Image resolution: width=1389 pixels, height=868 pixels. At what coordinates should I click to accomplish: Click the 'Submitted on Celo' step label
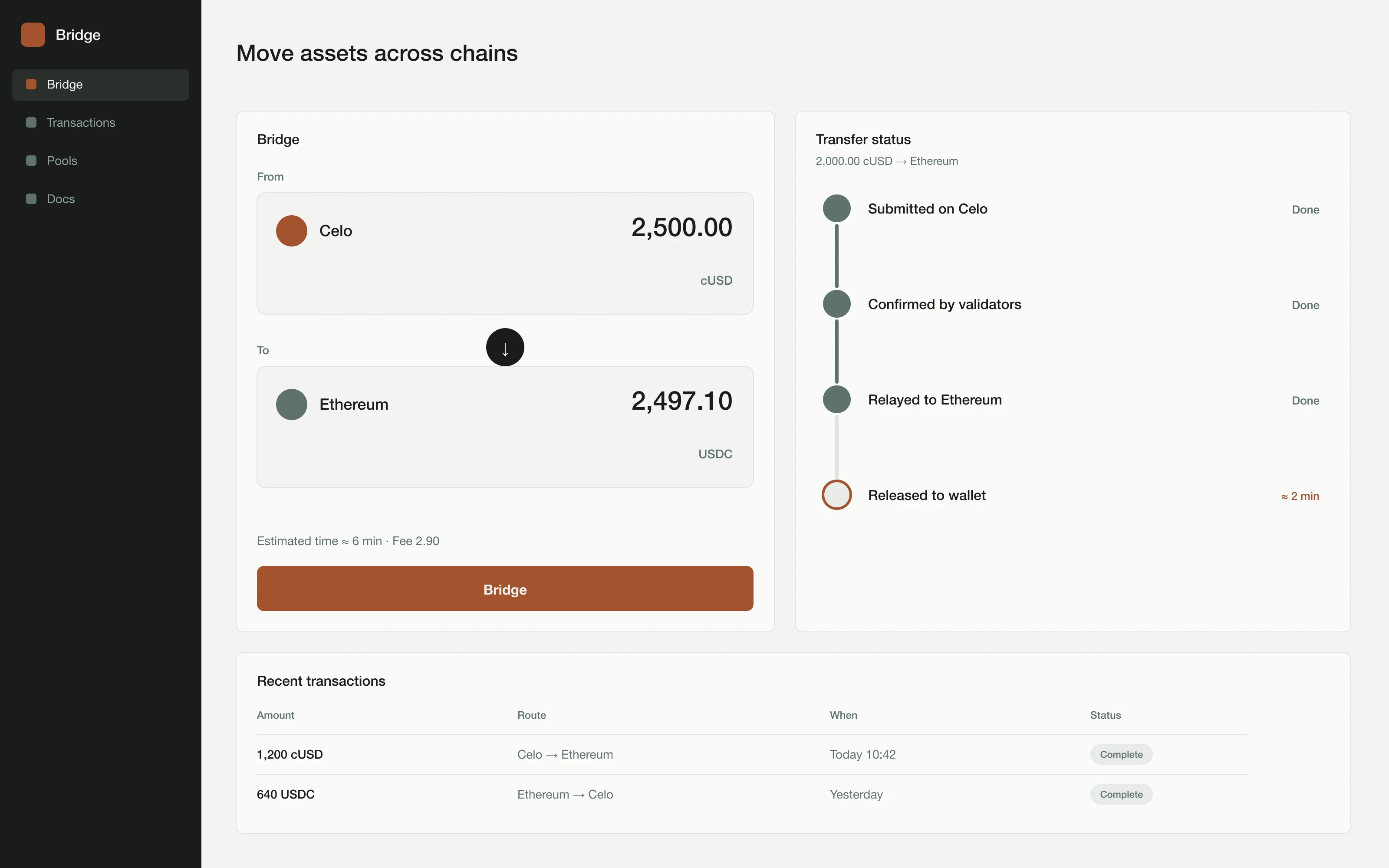coord(928,209)
